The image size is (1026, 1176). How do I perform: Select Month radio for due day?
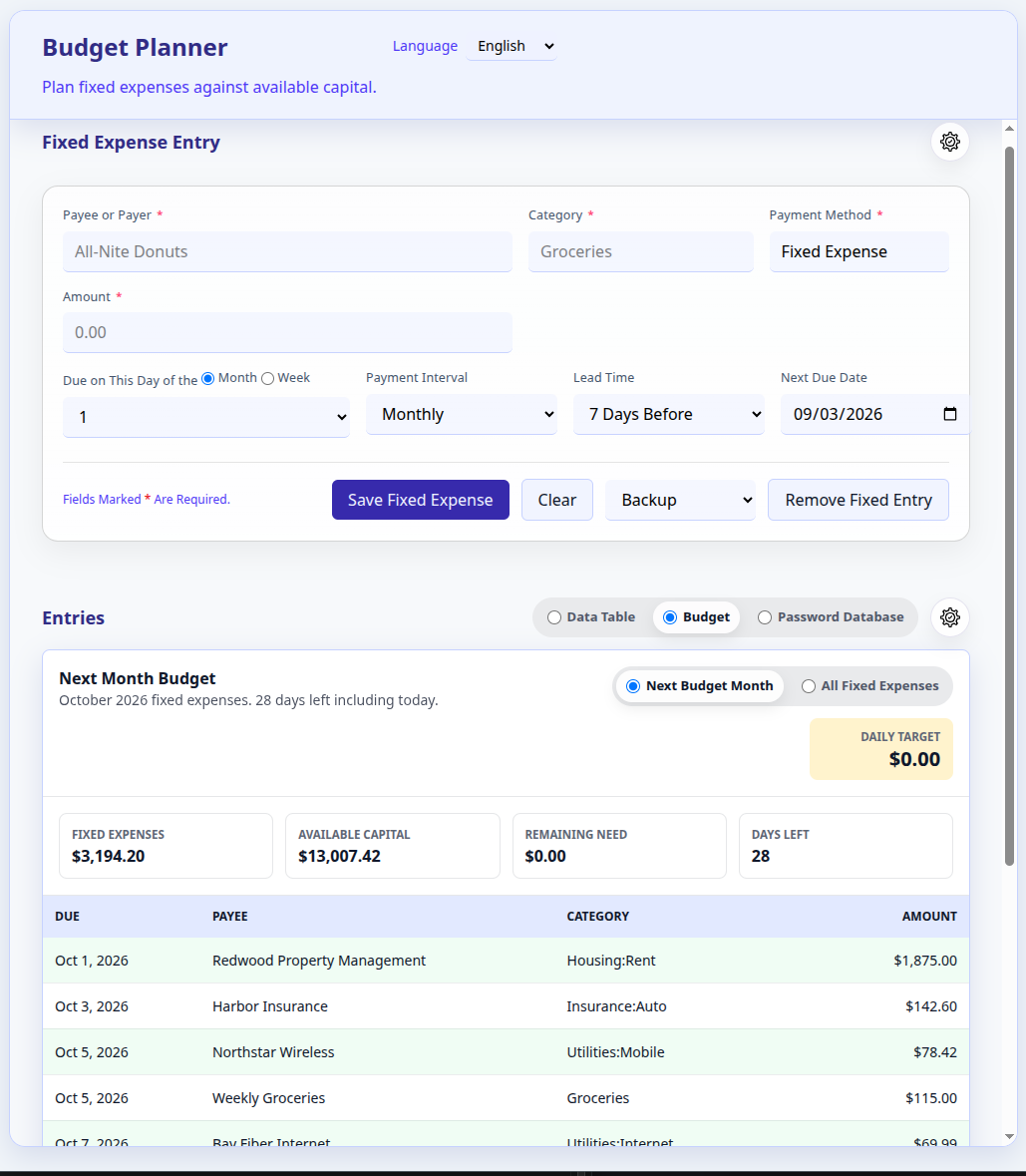207,379
